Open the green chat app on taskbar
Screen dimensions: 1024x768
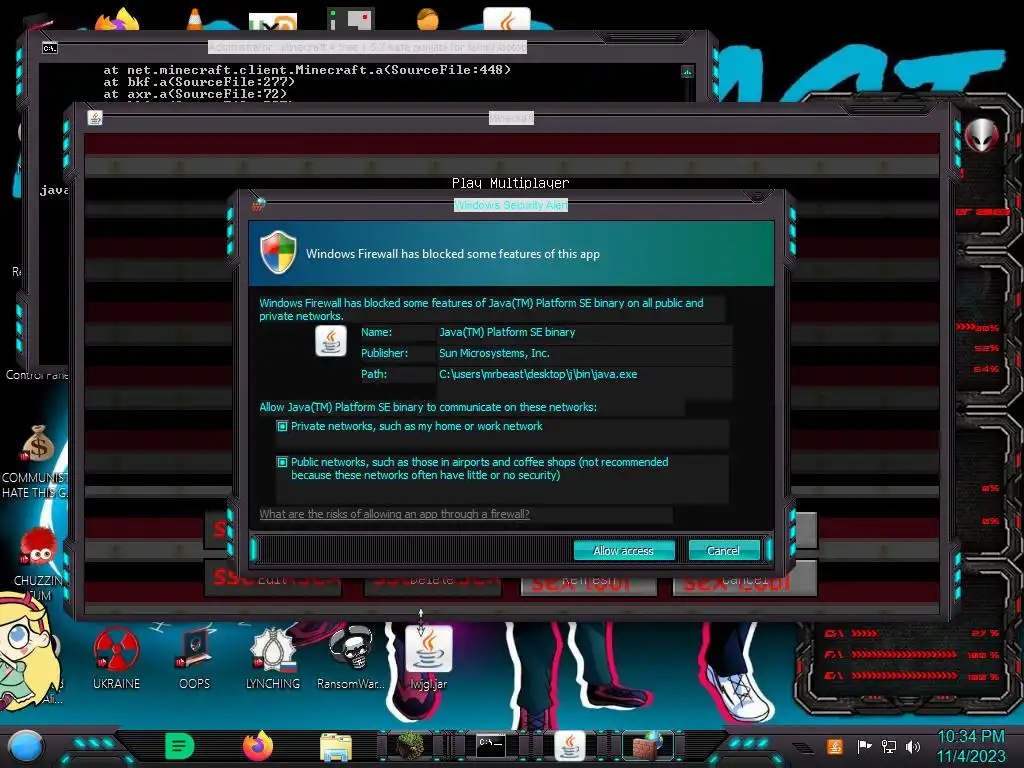[180, 746]
